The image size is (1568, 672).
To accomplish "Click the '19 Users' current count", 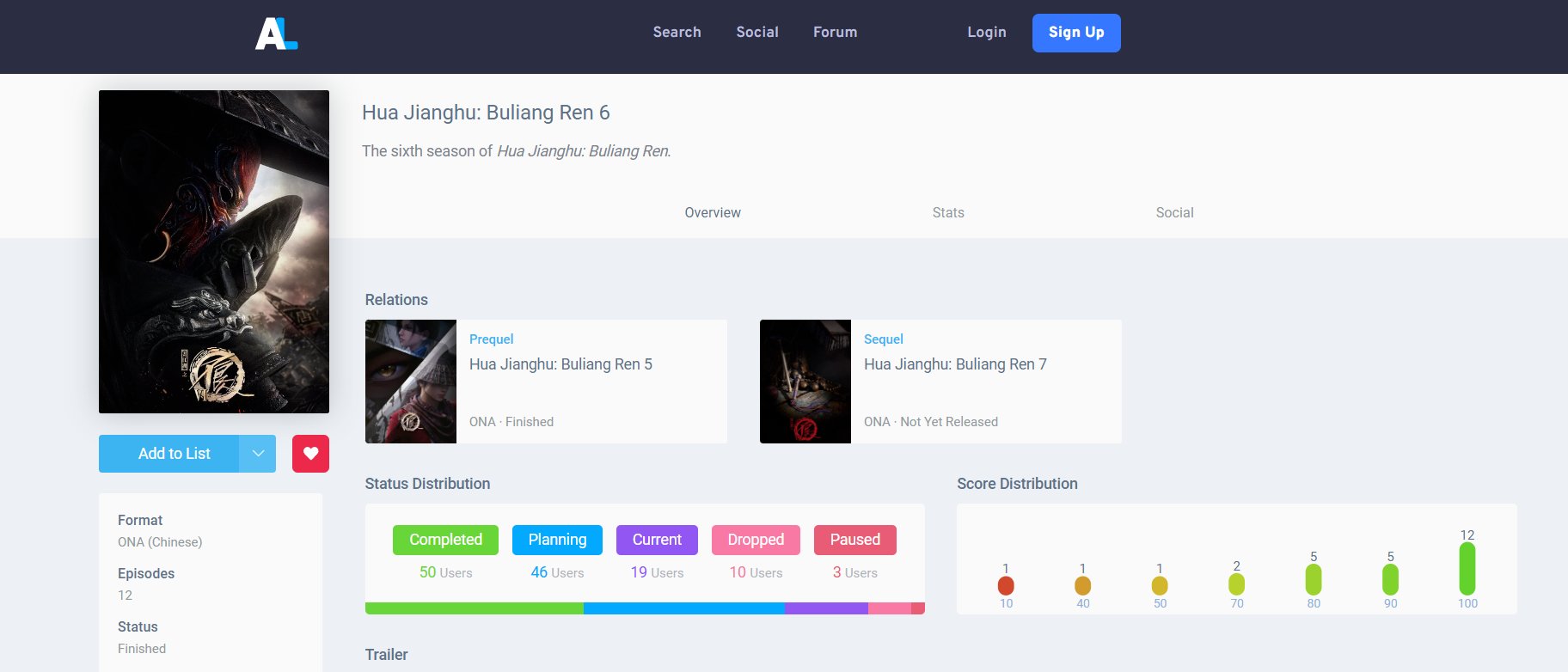I will pos(657,572).
